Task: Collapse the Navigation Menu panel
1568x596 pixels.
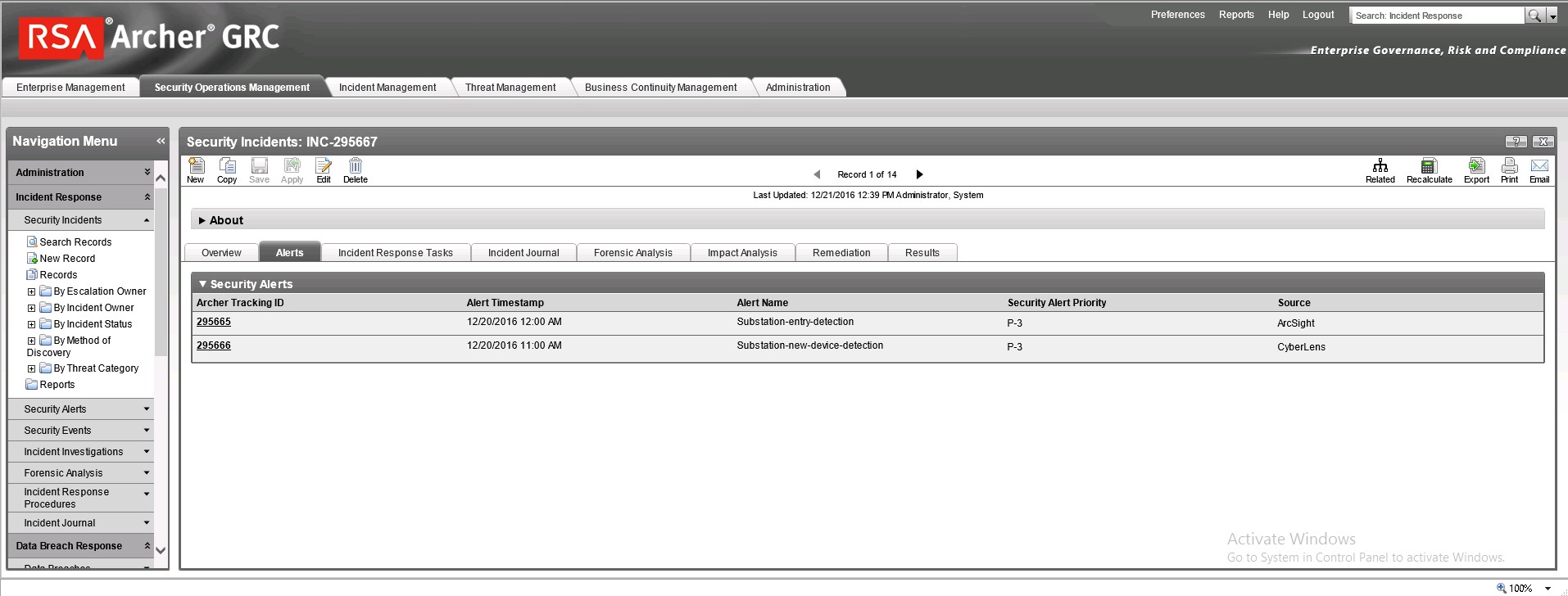Action: click(x=161, y=141)
